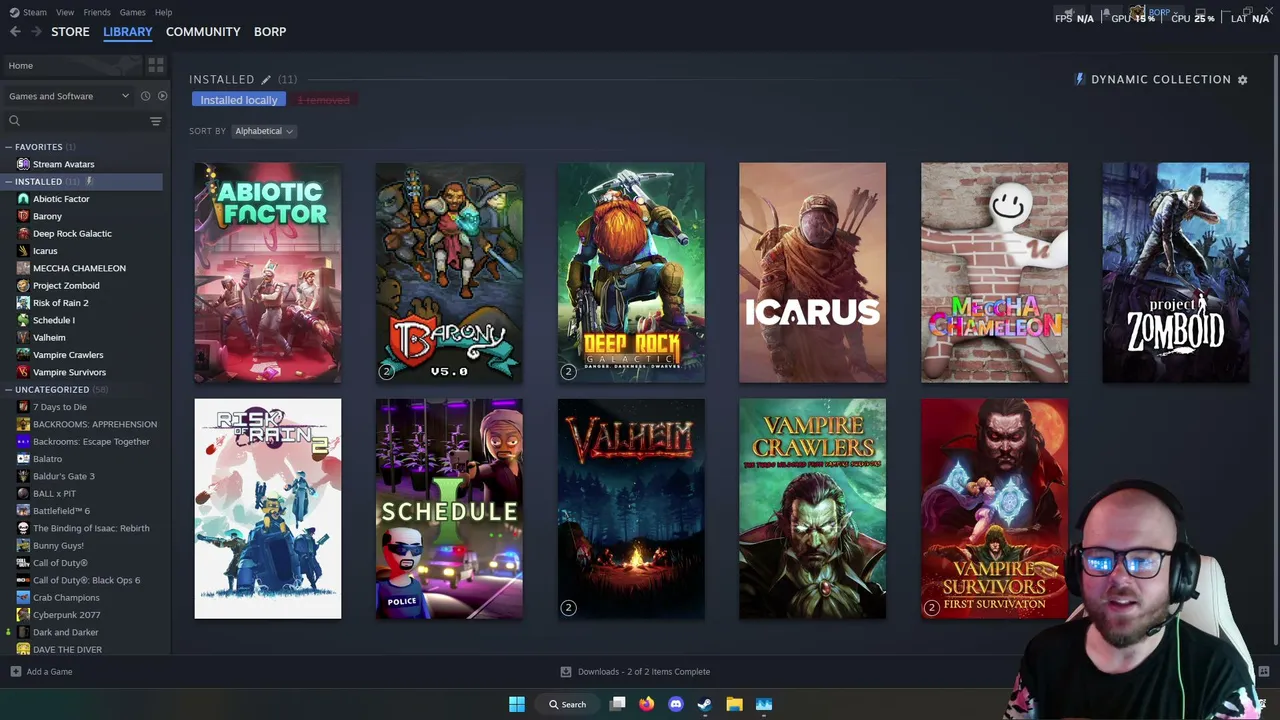The width and height of the screenshot is (1280, 720).
Task: Open the Deep Rock Galactic cover art
Action: click(631, 273)
